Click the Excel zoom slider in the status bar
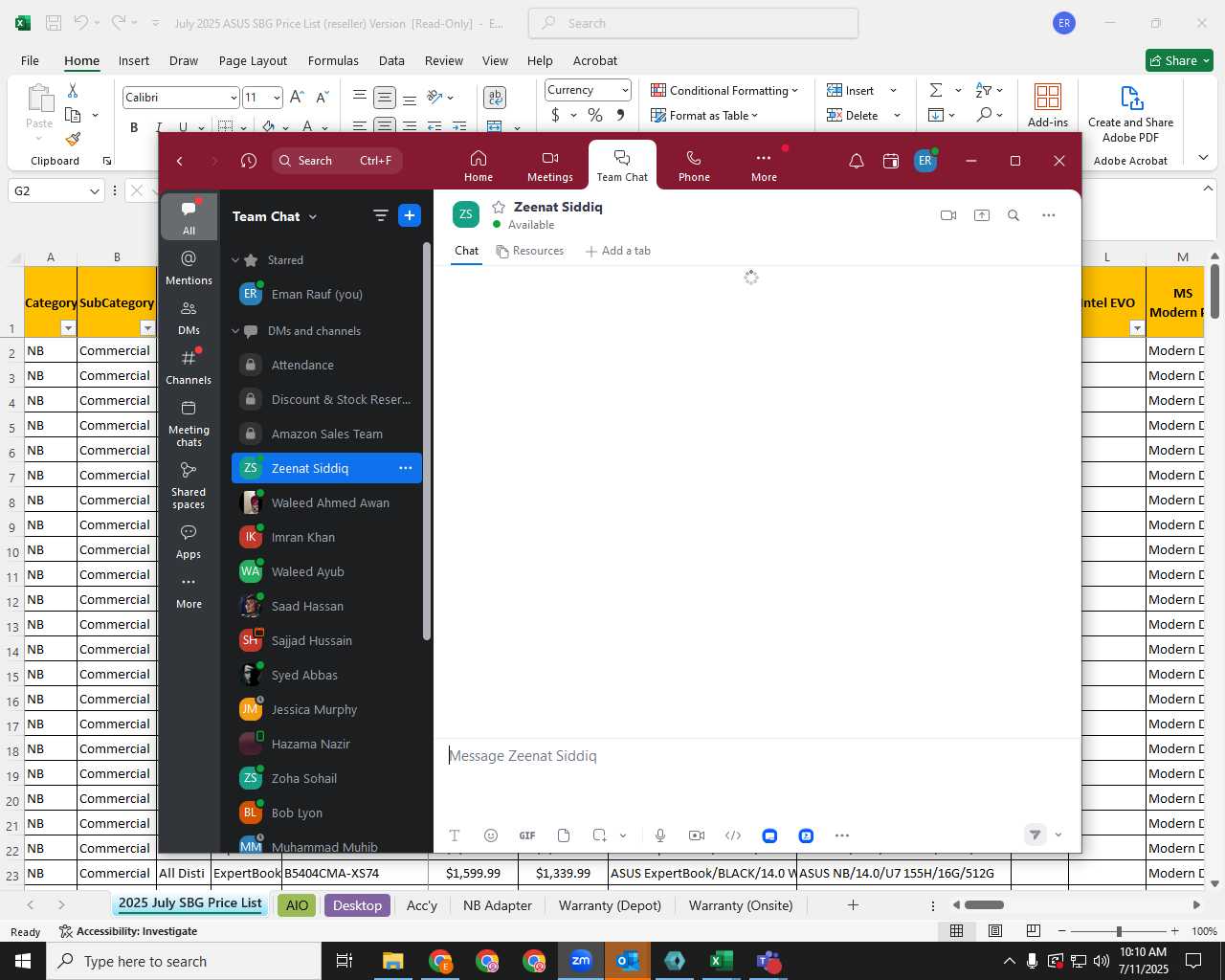 tap(1118, 931)
